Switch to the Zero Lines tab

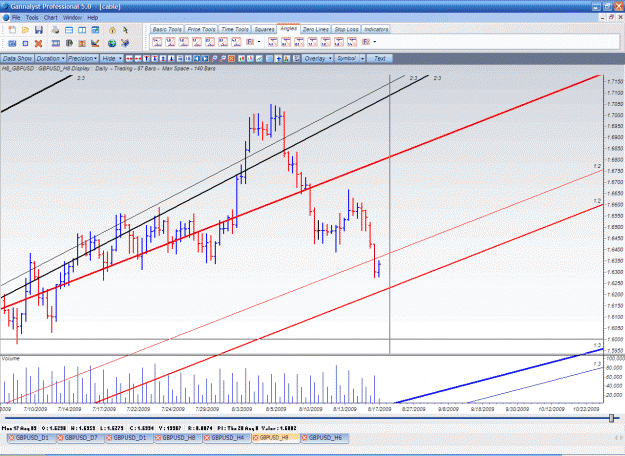pos(315,29)
